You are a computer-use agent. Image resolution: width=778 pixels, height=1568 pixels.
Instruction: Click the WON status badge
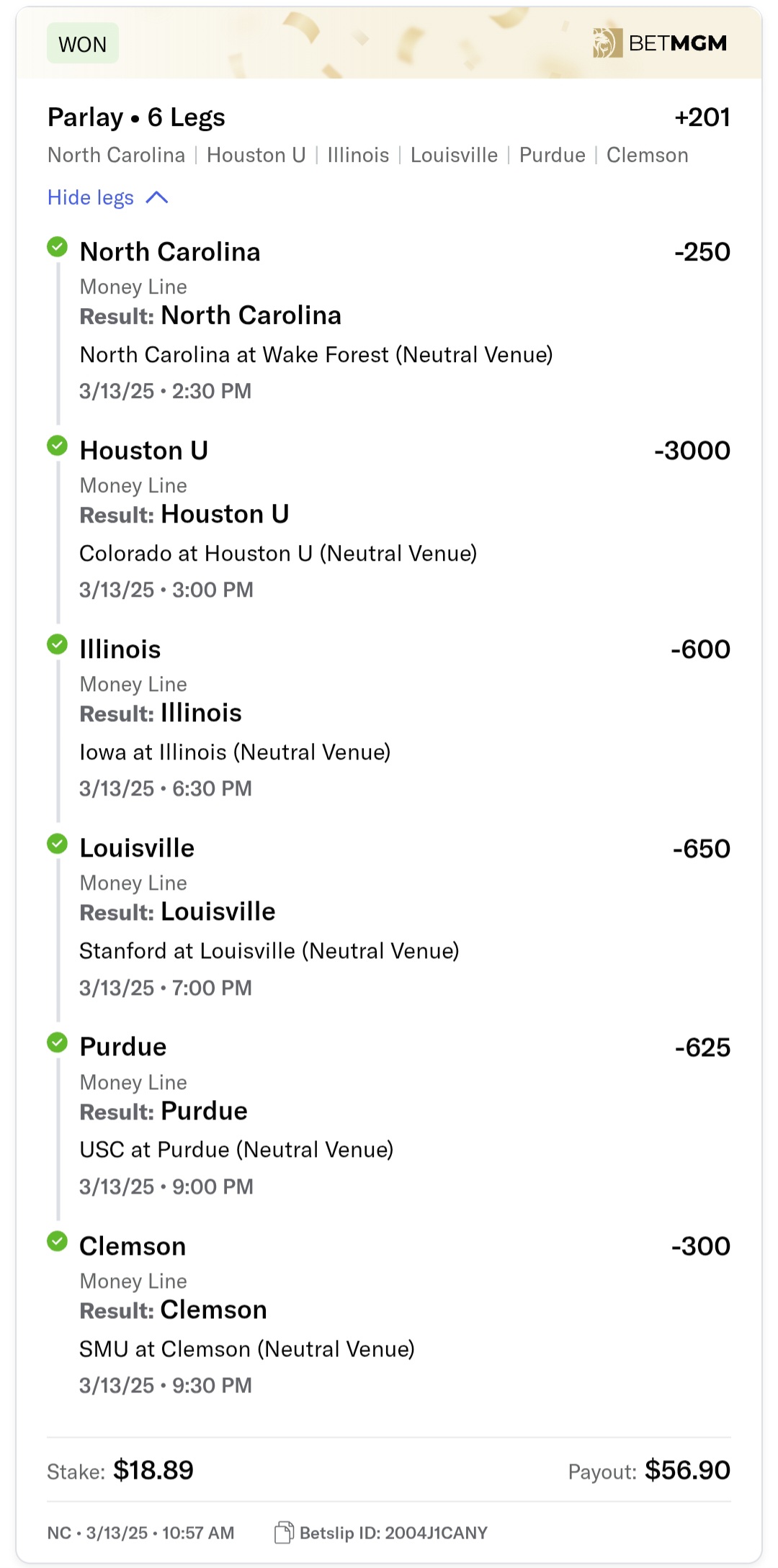click(x=83, y=44)
